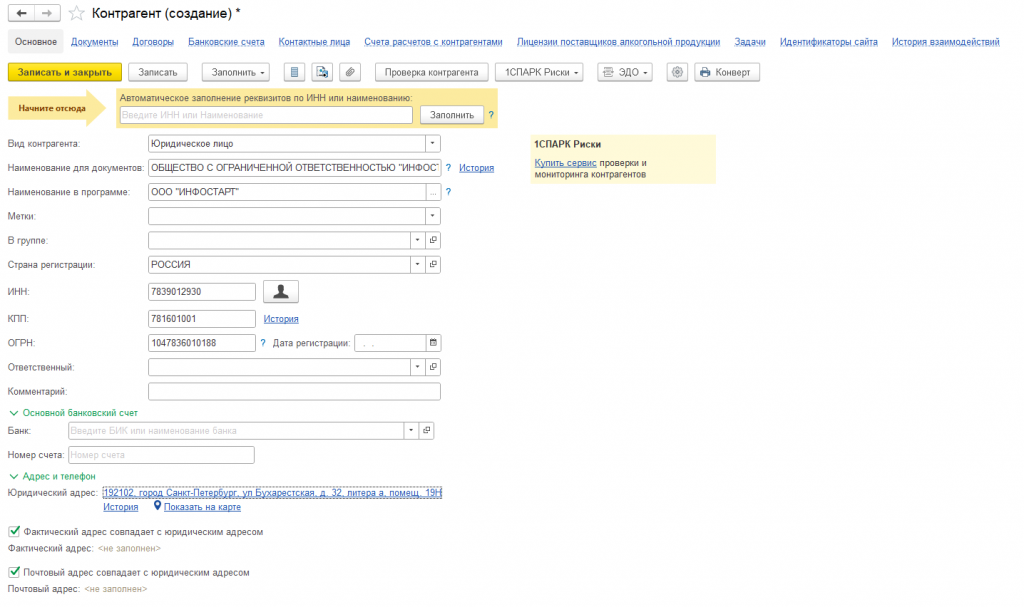Screen dimensions: 1024x607
Task: Click map pin icon near Показать на карте
Action: tap(157, 506)
